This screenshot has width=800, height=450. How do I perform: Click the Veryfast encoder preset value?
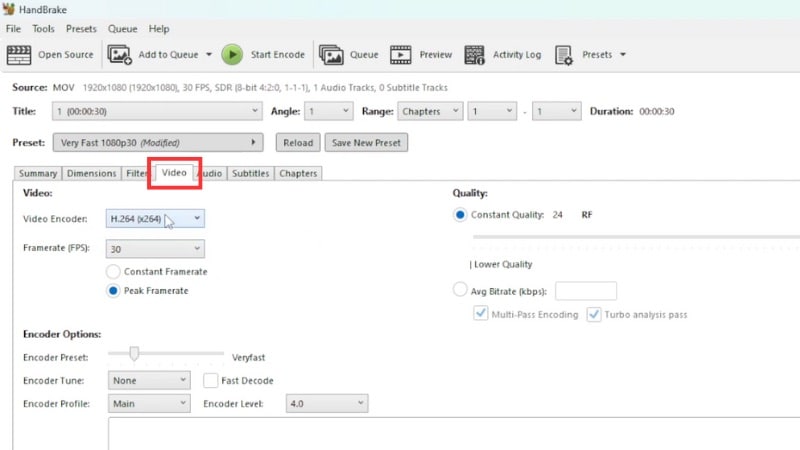[248, 358]
